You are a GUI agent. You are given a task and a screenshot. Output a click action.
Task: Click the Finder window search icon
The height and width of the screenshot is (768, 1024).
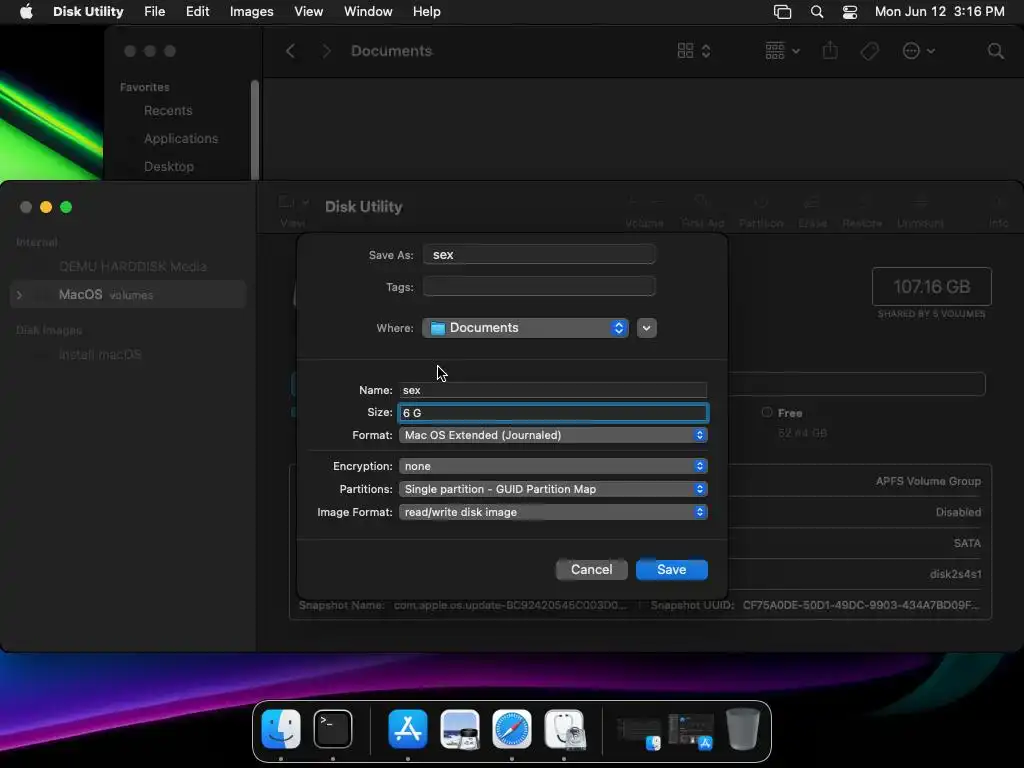coord(995,51)
